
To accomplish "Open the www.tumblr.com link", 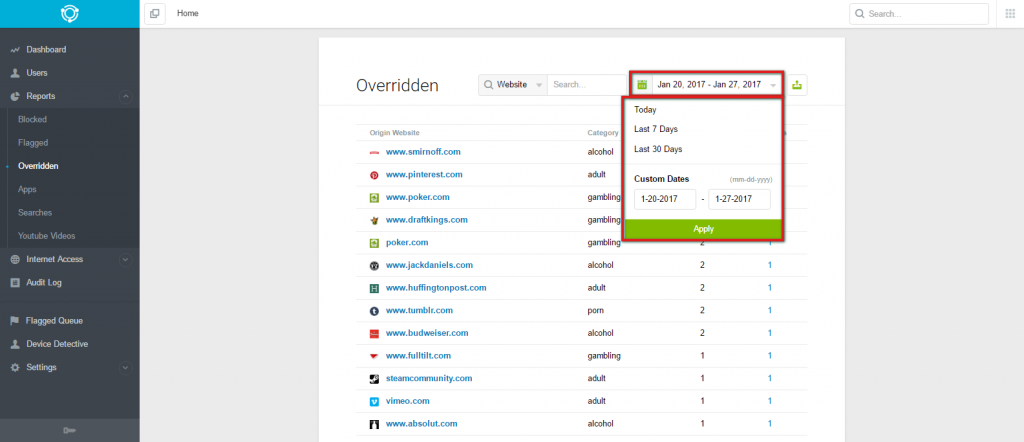I will (x=419, y=310).
